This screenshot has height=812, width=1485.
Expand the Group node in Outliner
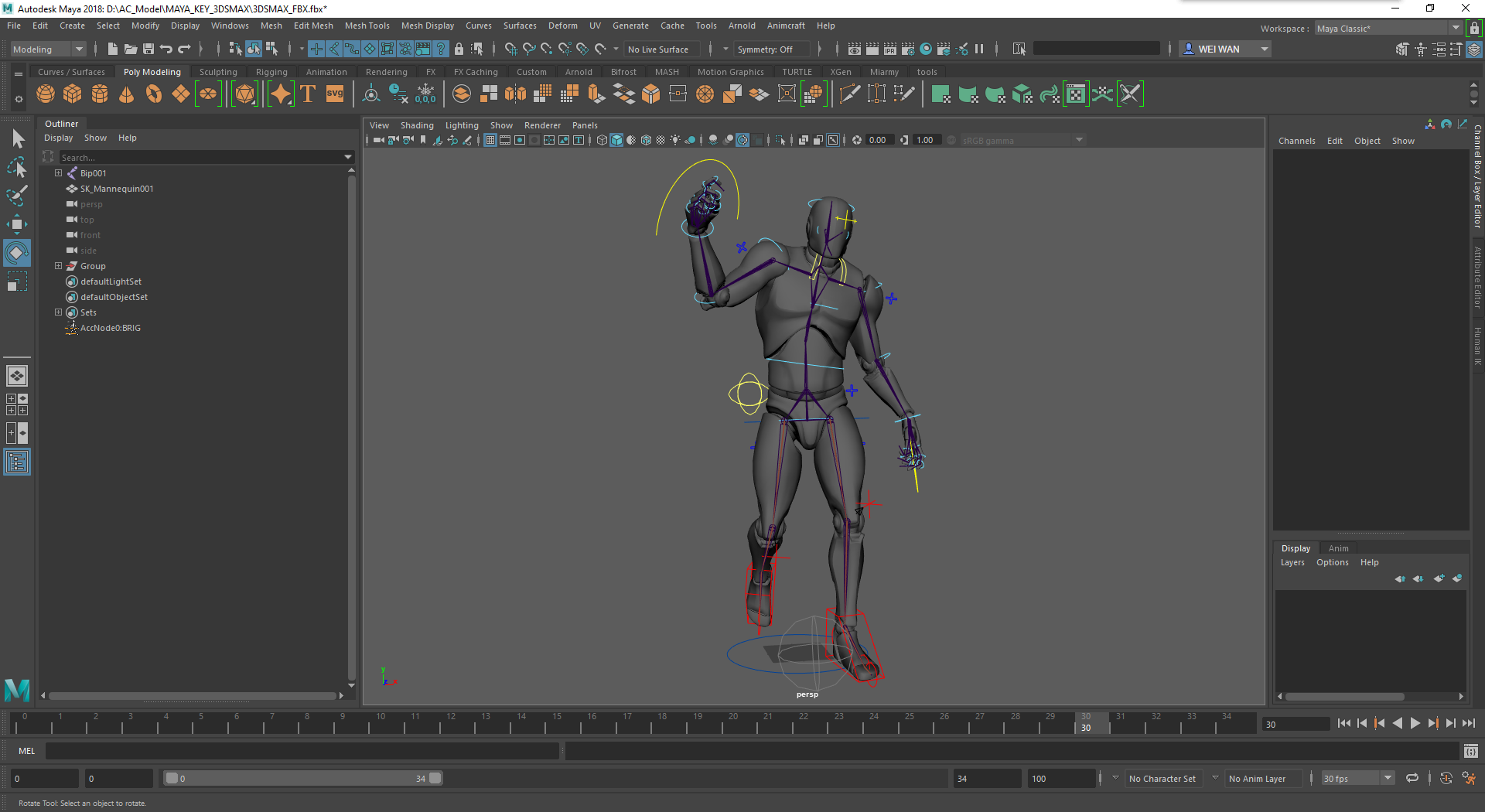click(x=58, y=266)
